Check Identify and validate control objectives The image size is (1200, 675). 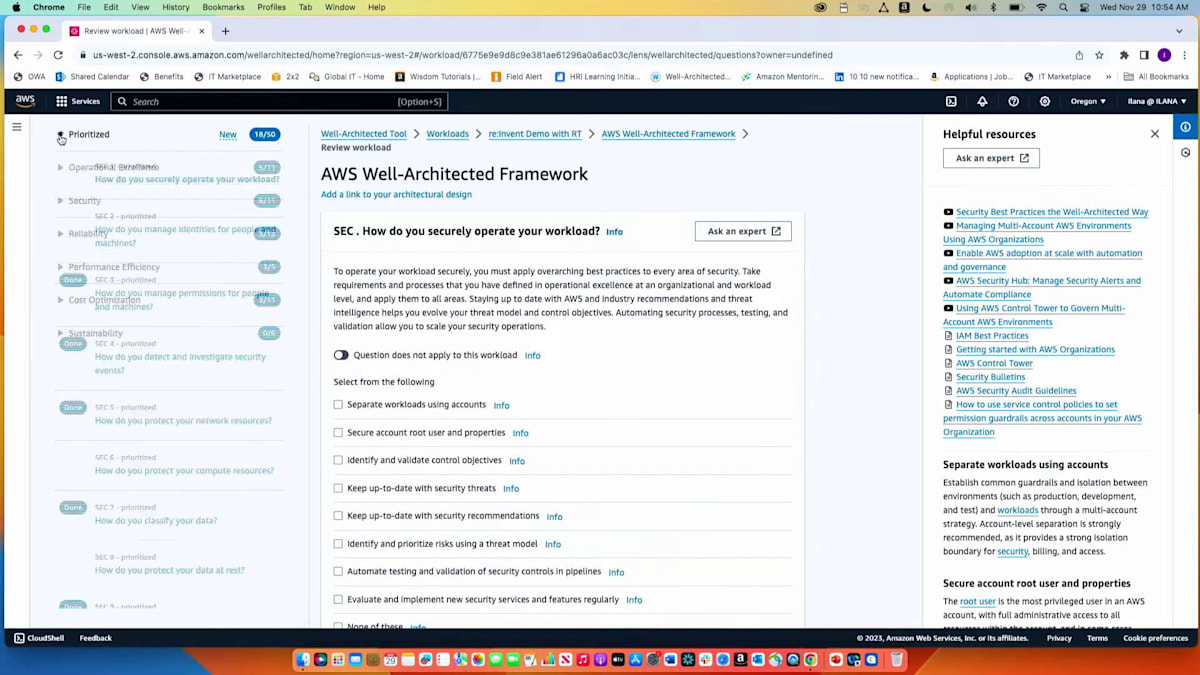[338, 460]
